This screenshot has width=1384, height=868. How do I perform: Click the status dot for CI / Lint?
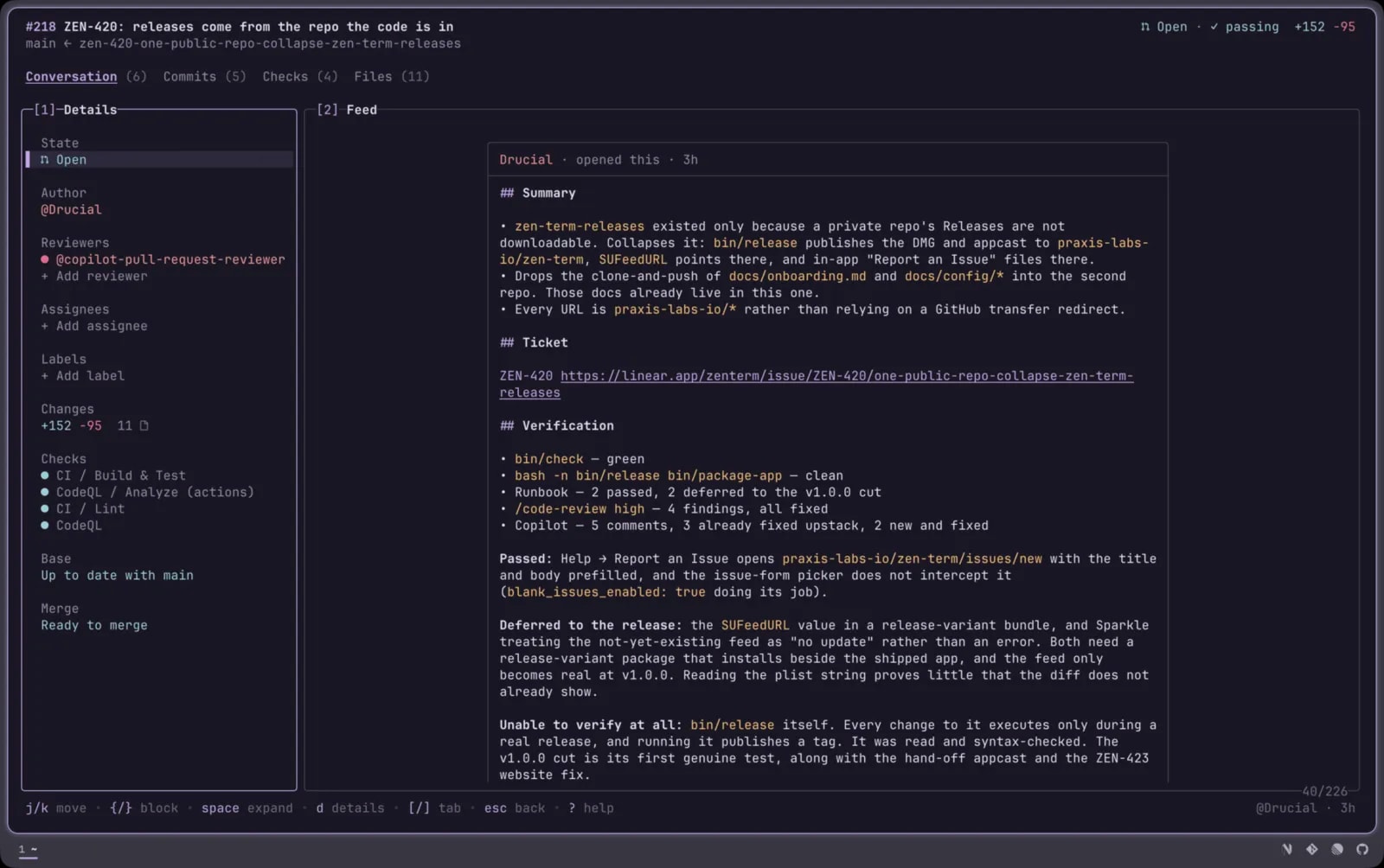(x=45, y=508)
